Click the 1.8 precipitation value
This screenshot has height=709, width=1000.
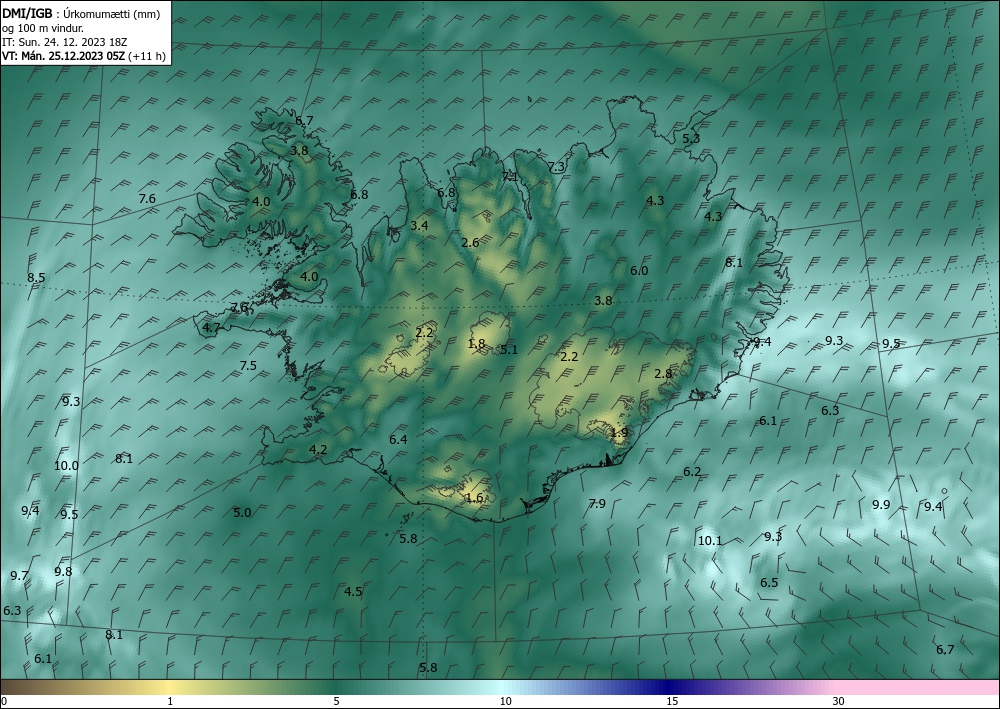point(476,344)
